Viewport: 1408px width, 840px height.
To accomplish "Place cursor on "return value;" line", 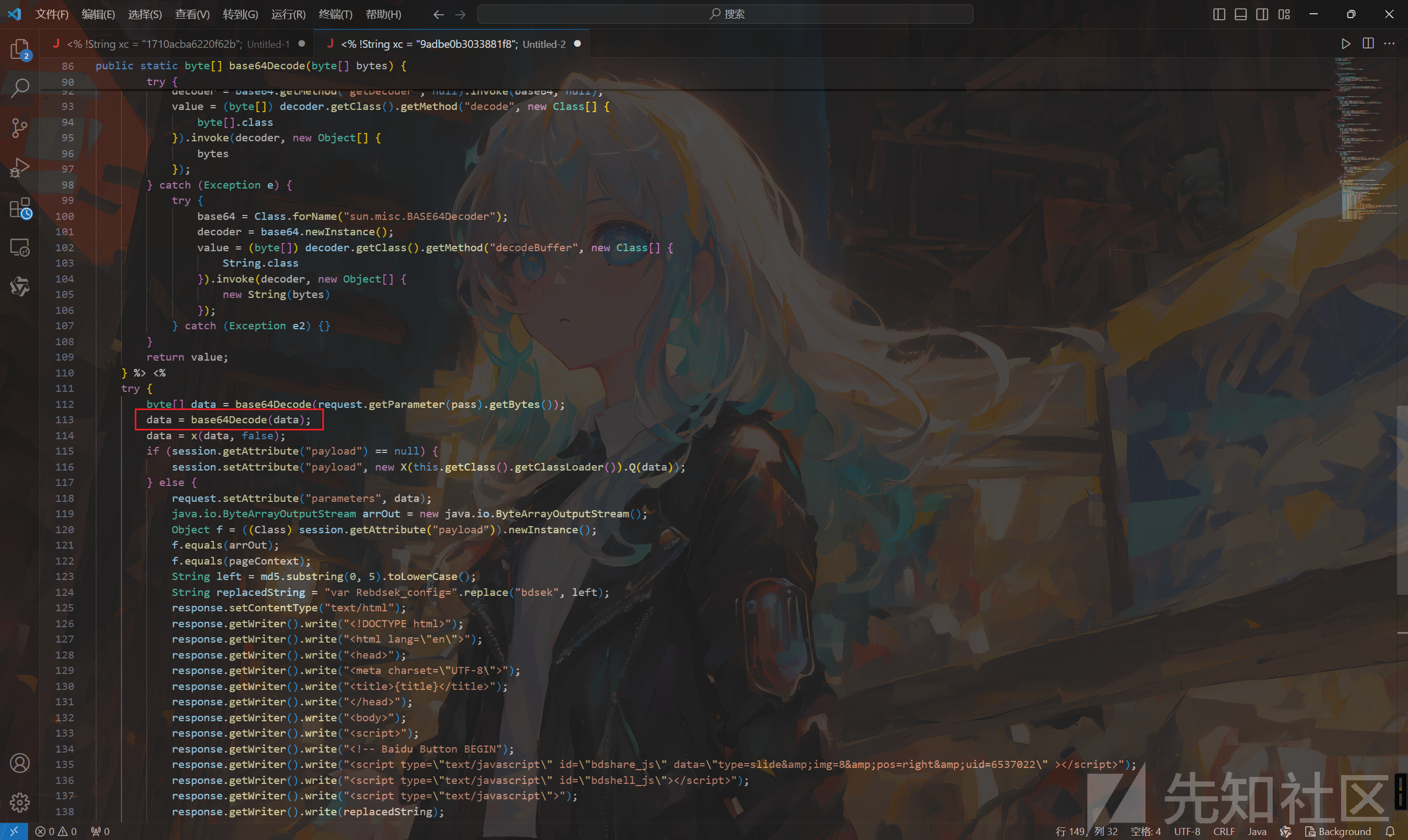I will click(x=188, y=357).
